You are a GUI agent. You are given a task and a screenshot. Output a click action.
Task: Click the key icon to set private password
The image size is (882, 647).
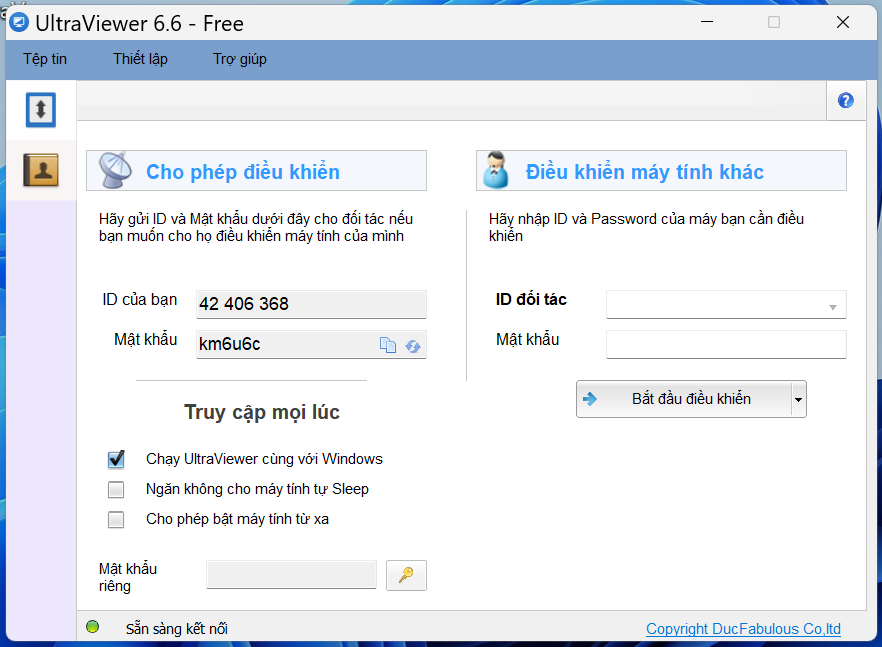[406, 575]
